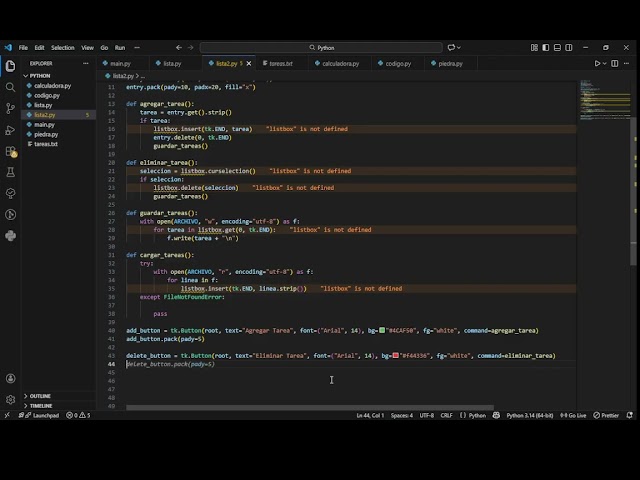640x480 pixels.
Task: Open the Python extension view icon
Action: pyautogui.click(x=10, y=236)
